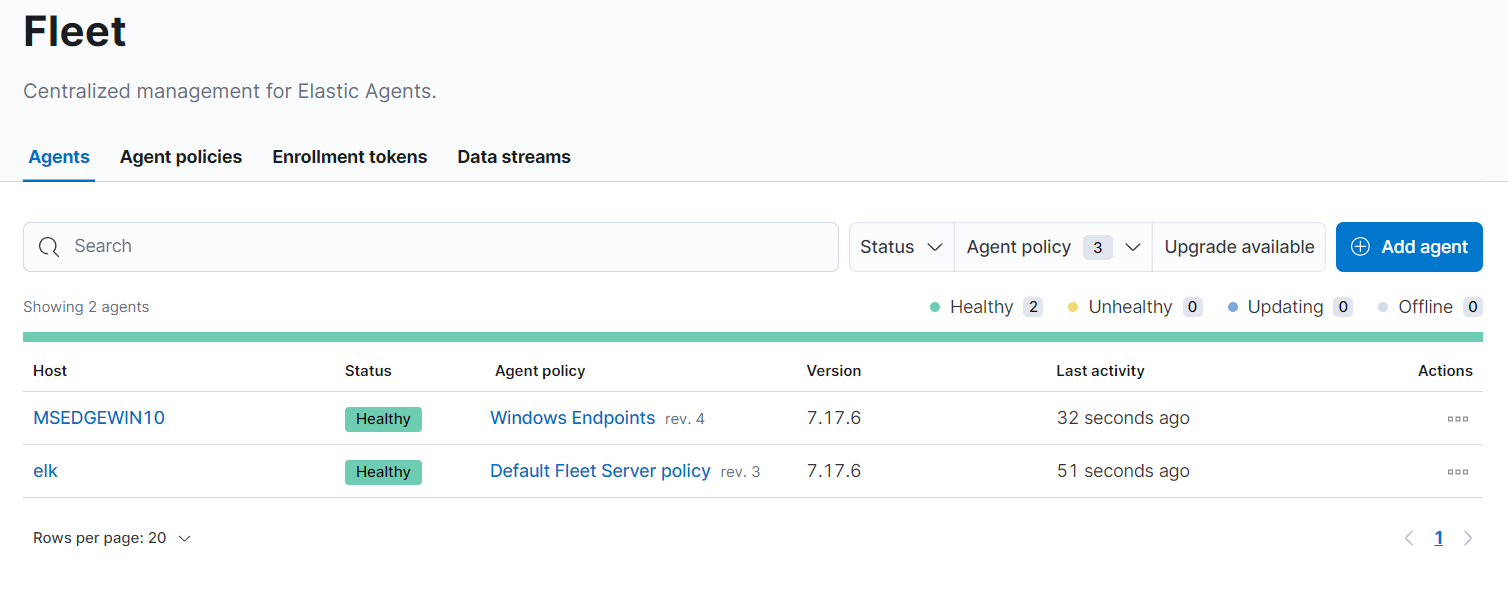The image size is (1508, 615).
Task: Open the Agent policies tab
Action: click(x=181, y=157)
